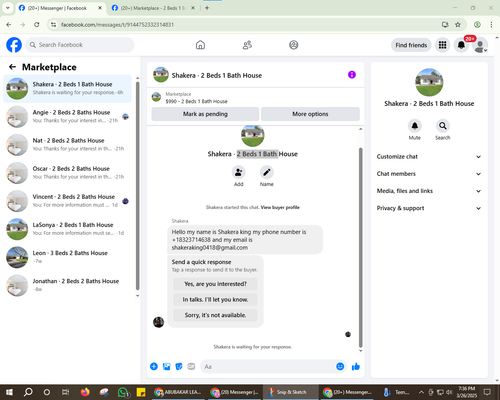Open Firefox from the taskbar
500x400 pixels.
click(85, 392)
